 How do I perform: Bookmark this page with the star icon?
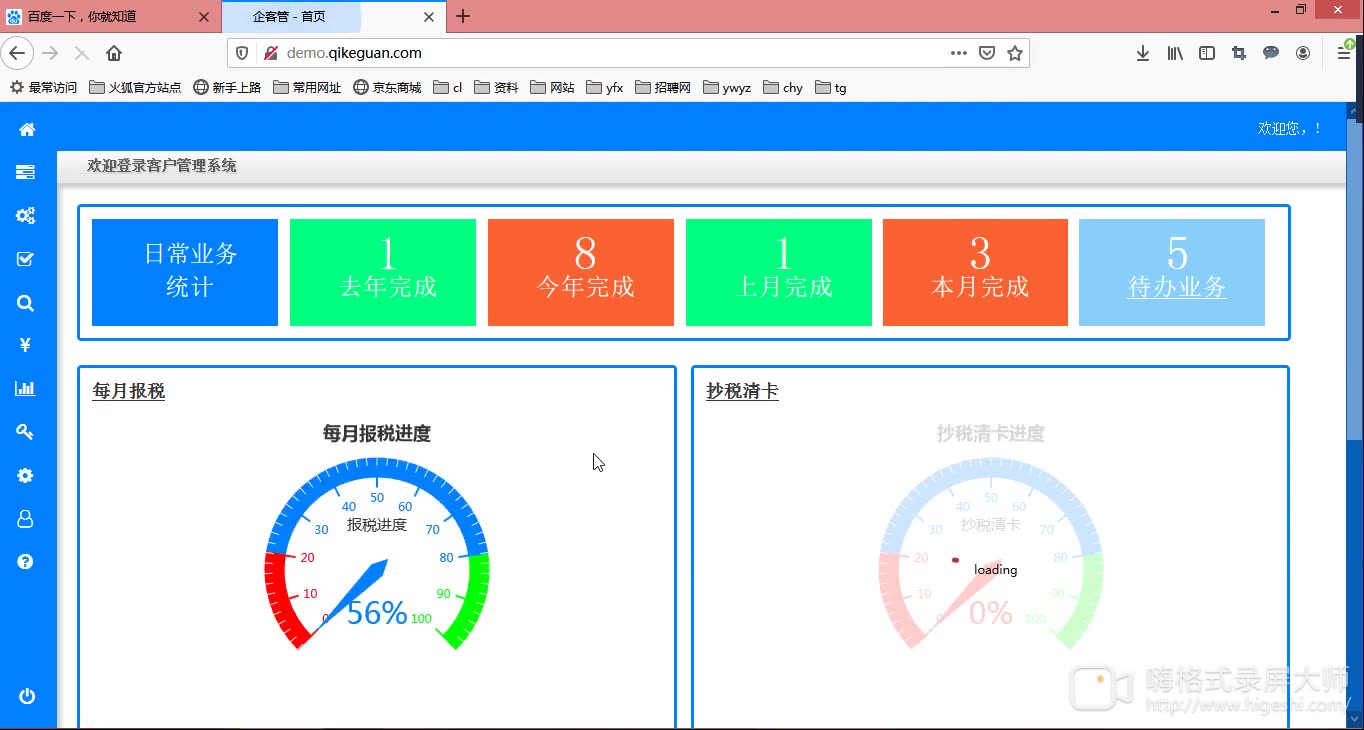pyautogui.click(x=1015, y=53)
